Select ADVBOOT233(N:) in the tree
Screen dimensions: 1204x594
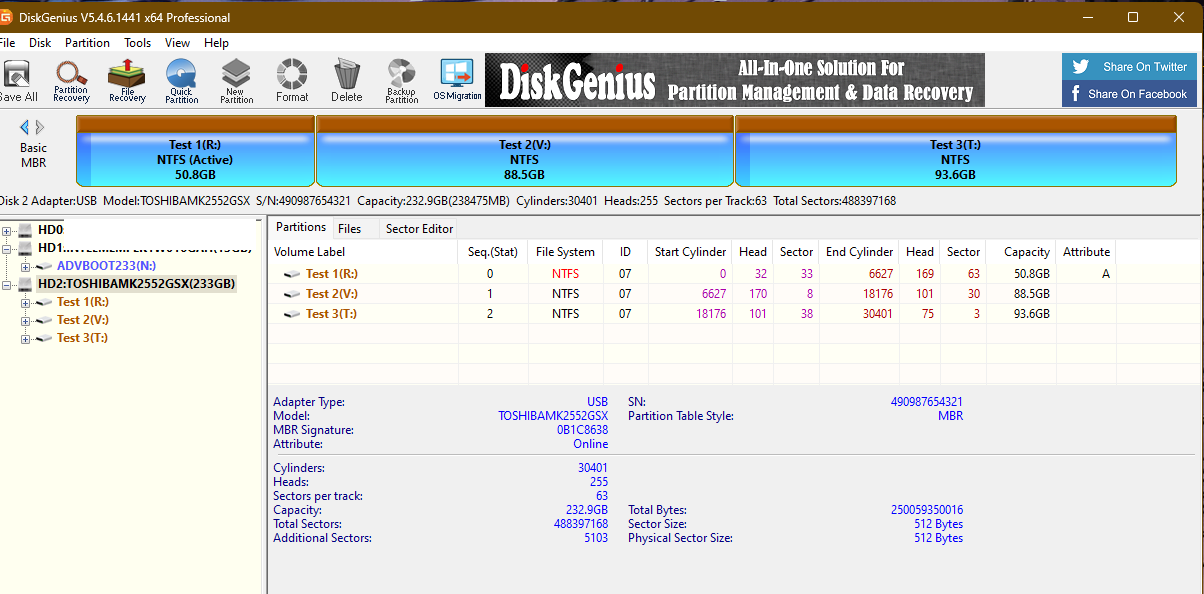[x=107, y=266]
